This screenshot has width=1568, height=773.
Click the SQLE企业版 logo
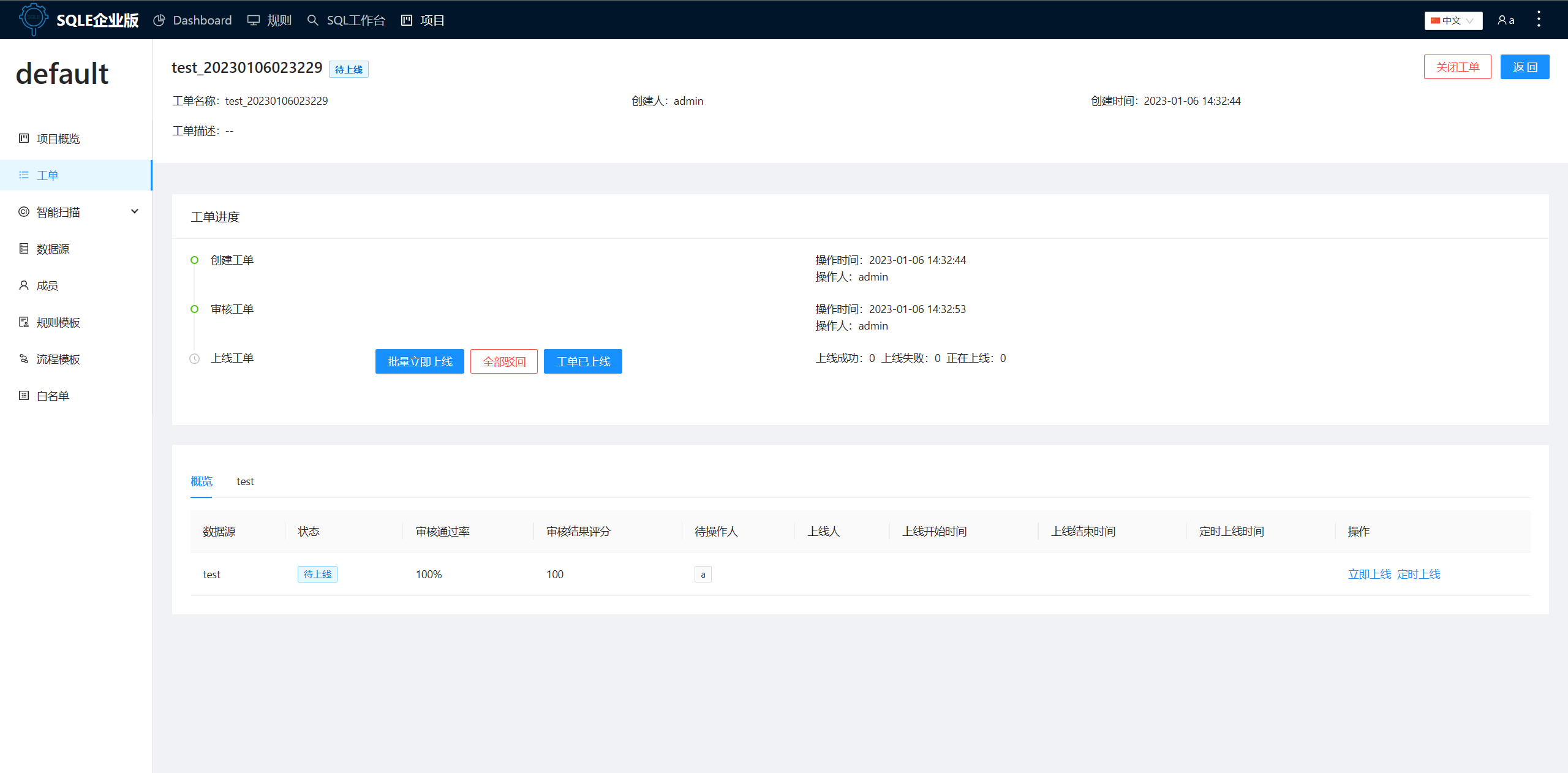click(x=78, y=20)
